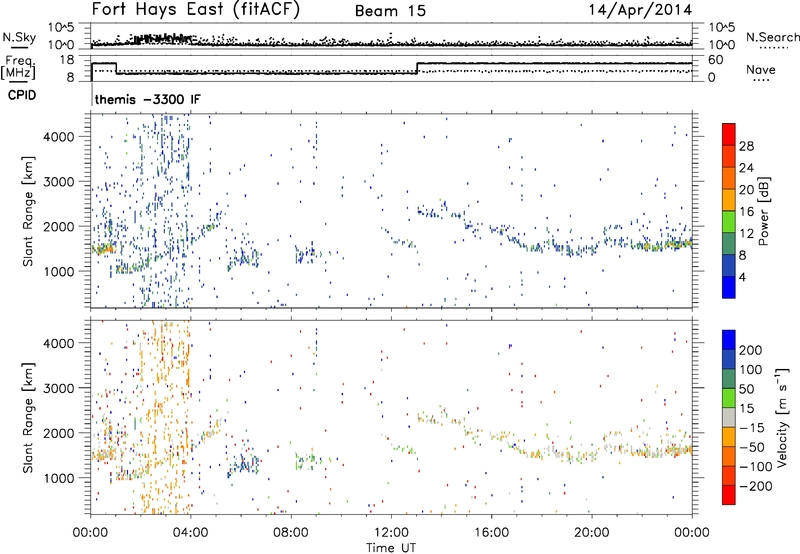This screenshot has height=554, width=800.
Task: Click the blue bottom segment of the power colorbar
Action: coord(729,287)
